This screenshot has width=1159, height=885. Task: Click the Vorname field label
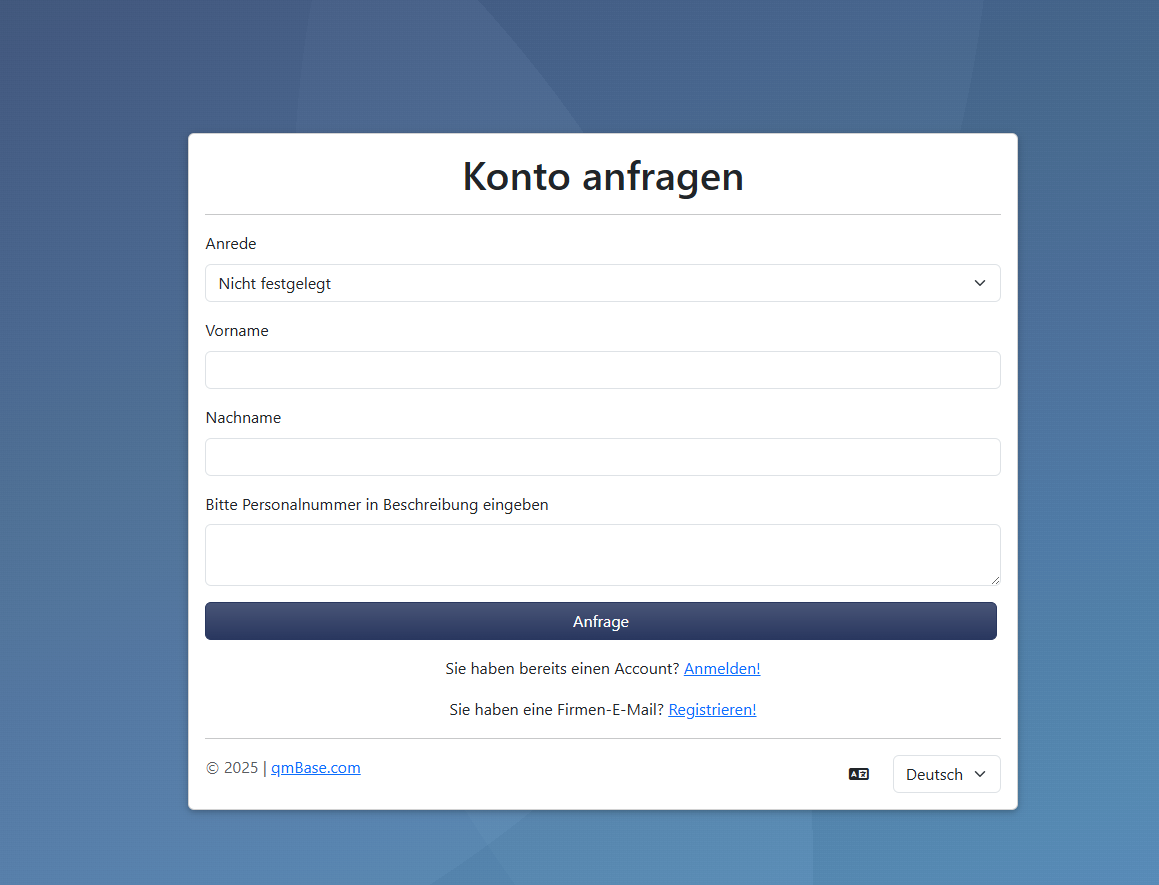click(x=237, y=331)
